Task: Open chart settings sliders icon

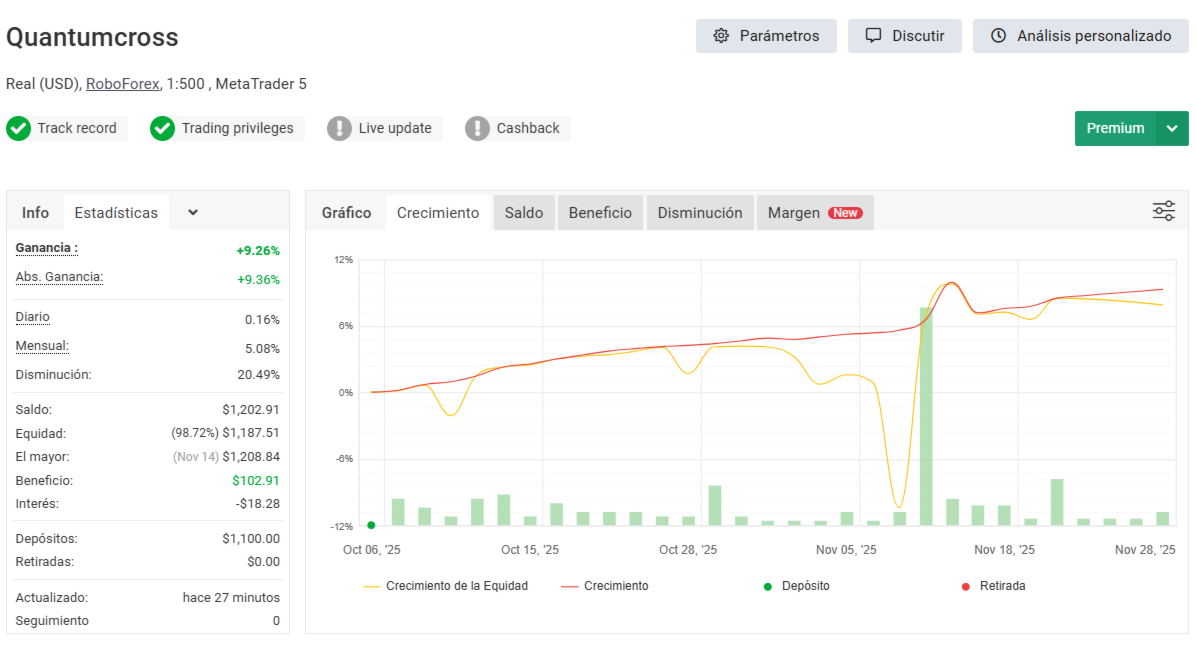Action: 1164,211
